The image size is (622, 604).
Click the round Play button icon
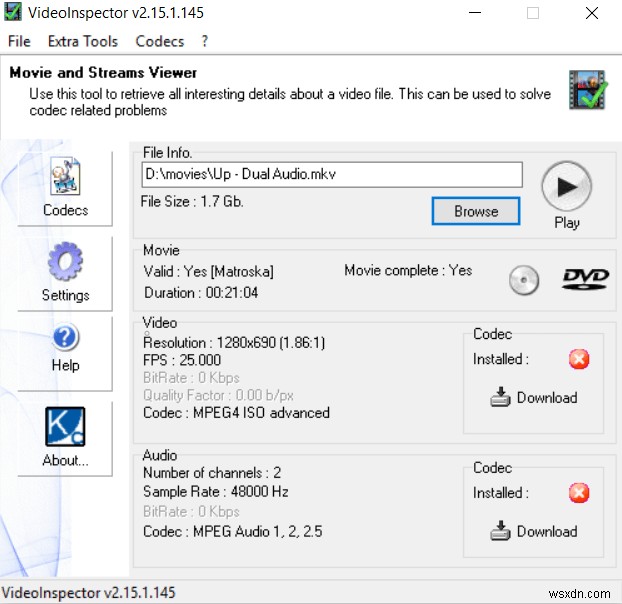tap(566, 186)
